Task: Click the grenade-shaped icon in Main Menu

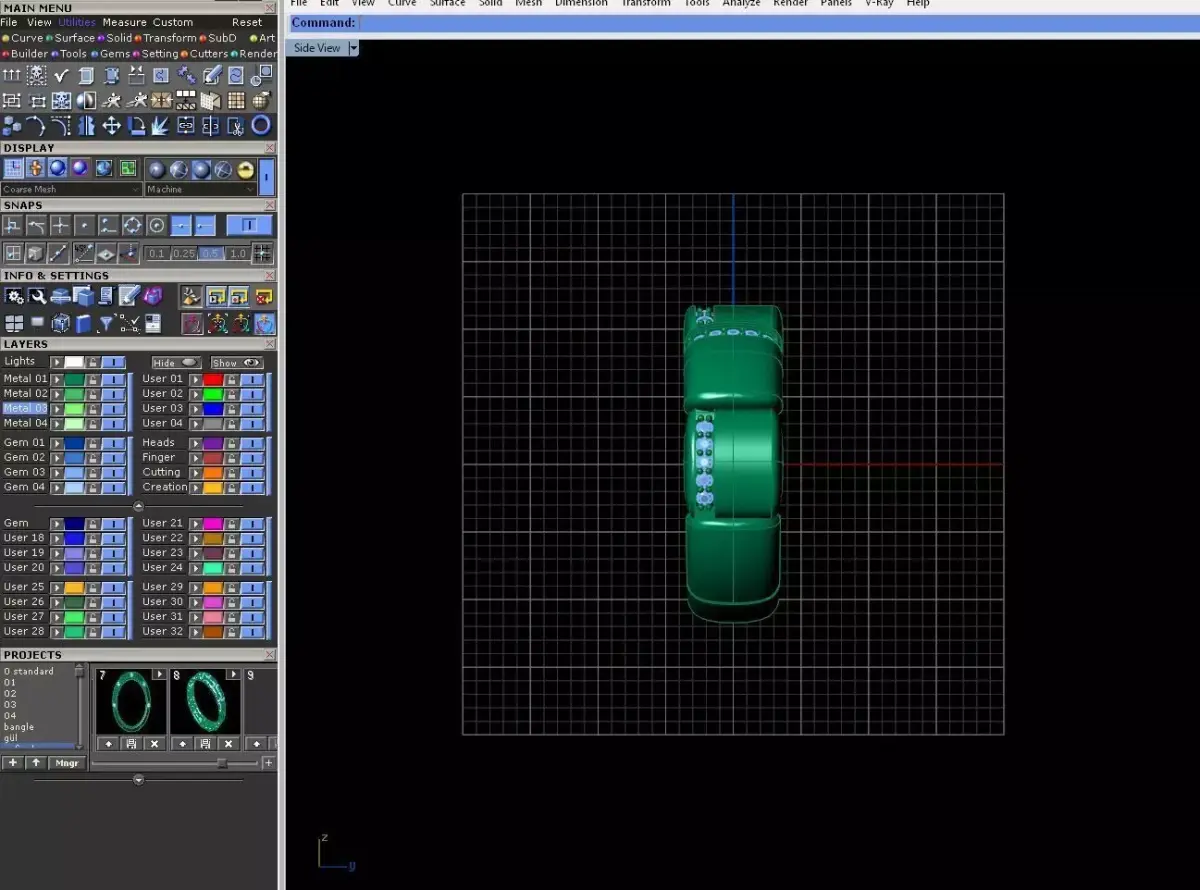Action: pos(260,101)
